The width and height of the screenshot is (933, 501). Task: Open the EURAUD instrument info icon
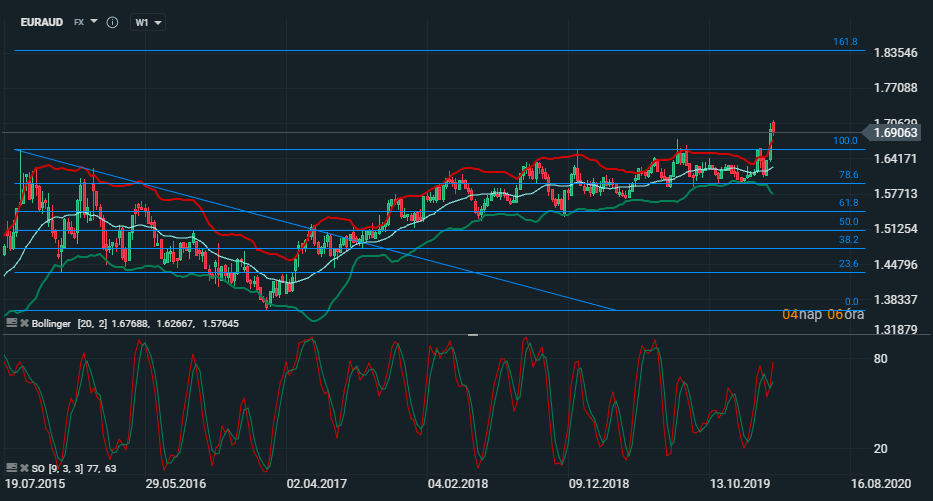[x=111, y=21]
